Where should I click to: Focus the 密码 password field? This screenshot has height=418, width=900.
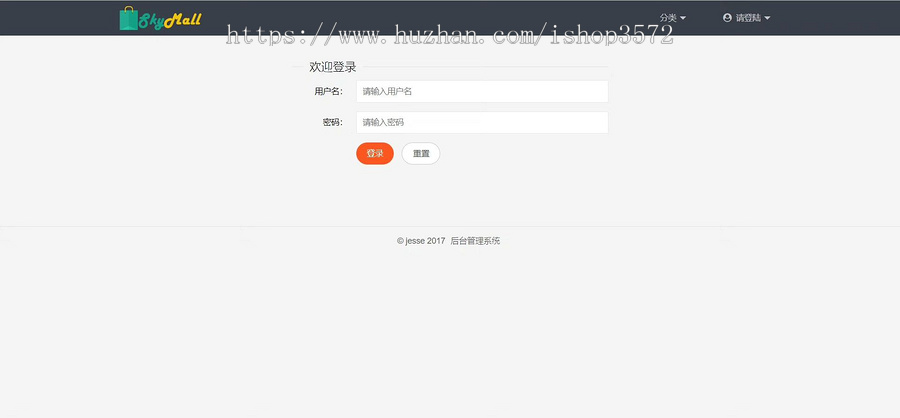pos(482,122)
